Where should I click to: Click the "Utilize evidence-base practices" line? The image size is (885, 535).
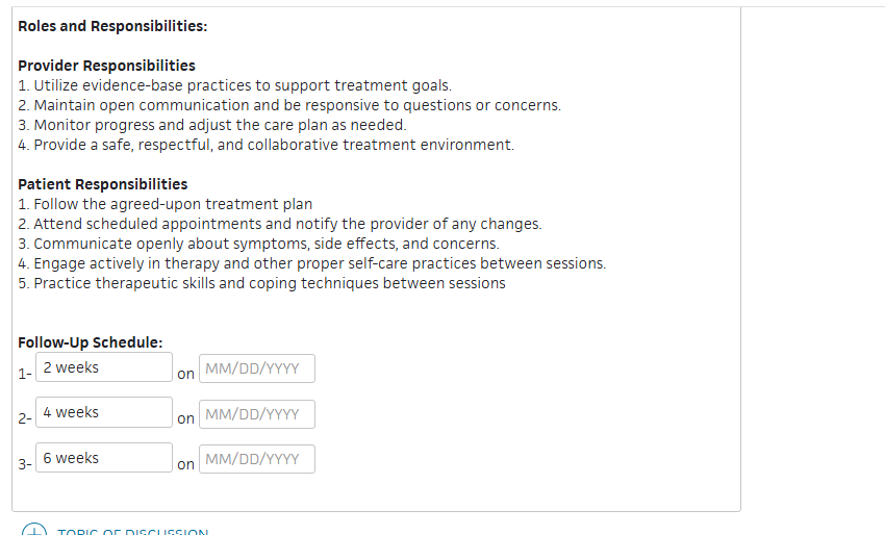pos(235,86)
